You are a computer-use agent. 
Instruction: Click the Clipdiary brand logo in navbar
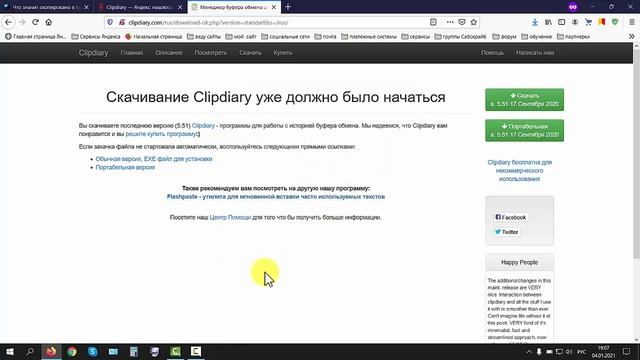click(93, 53)
